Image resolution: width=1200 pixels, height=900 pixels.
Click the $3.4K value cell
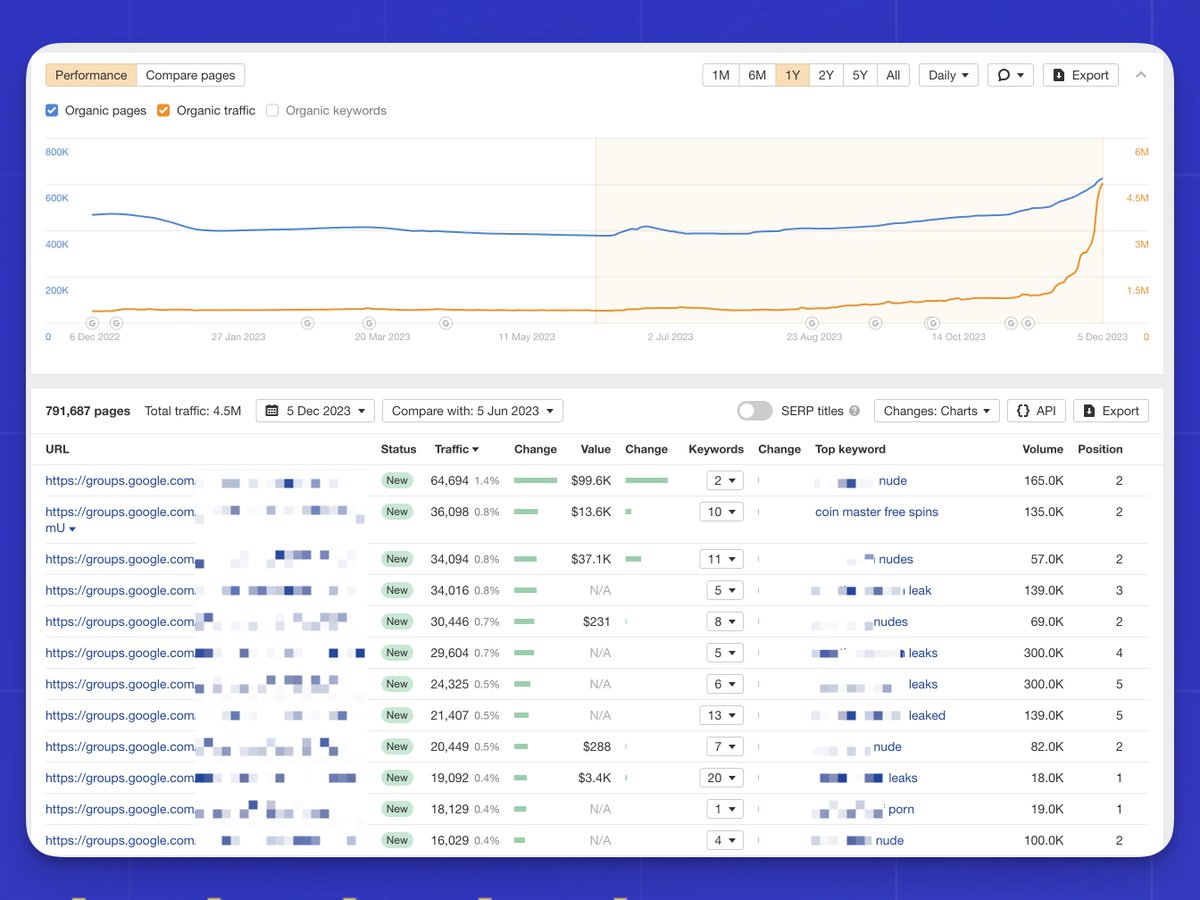click(594, 778)
